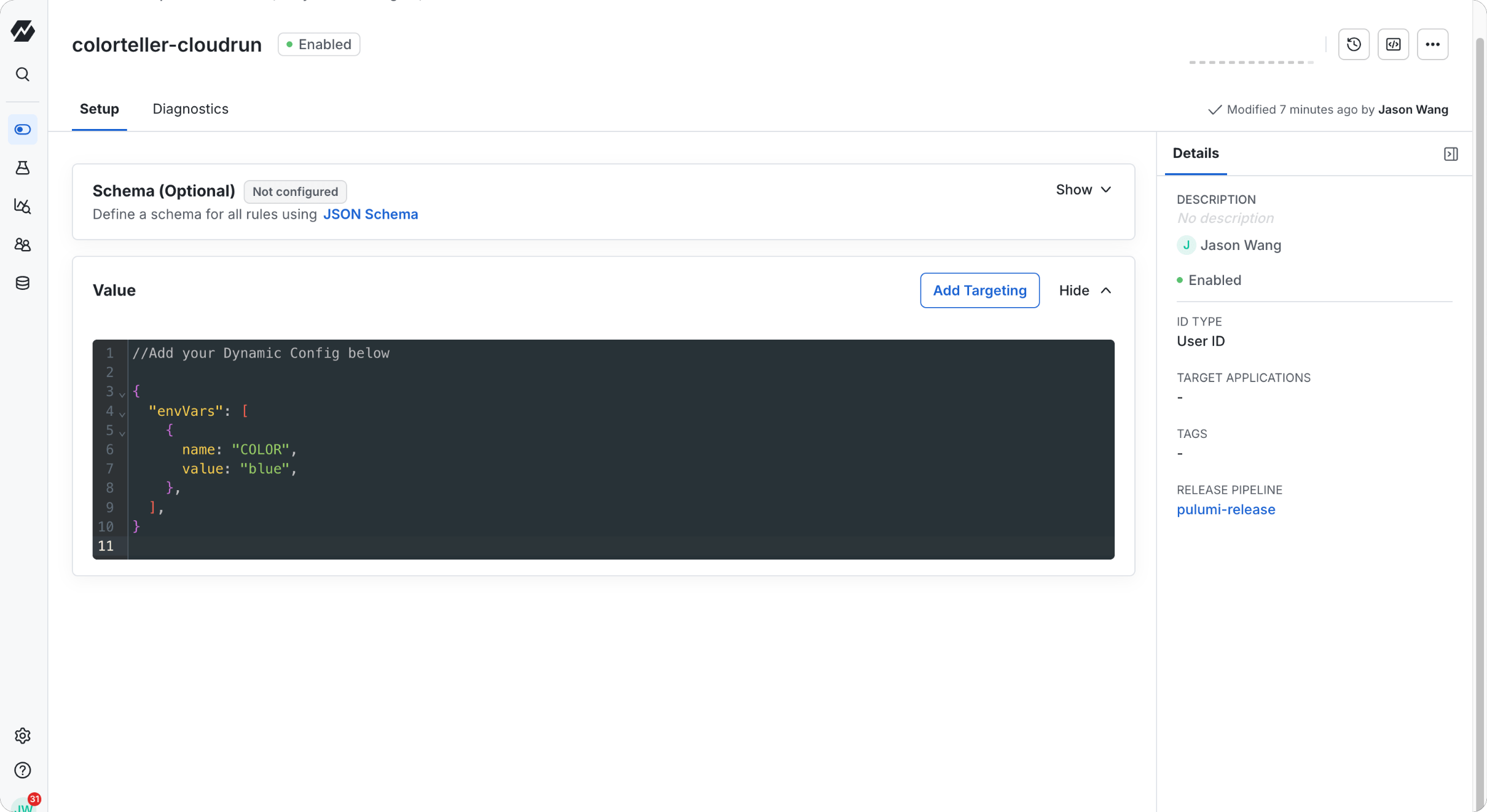Open version history clock icon

click(x=1354, y=44)
